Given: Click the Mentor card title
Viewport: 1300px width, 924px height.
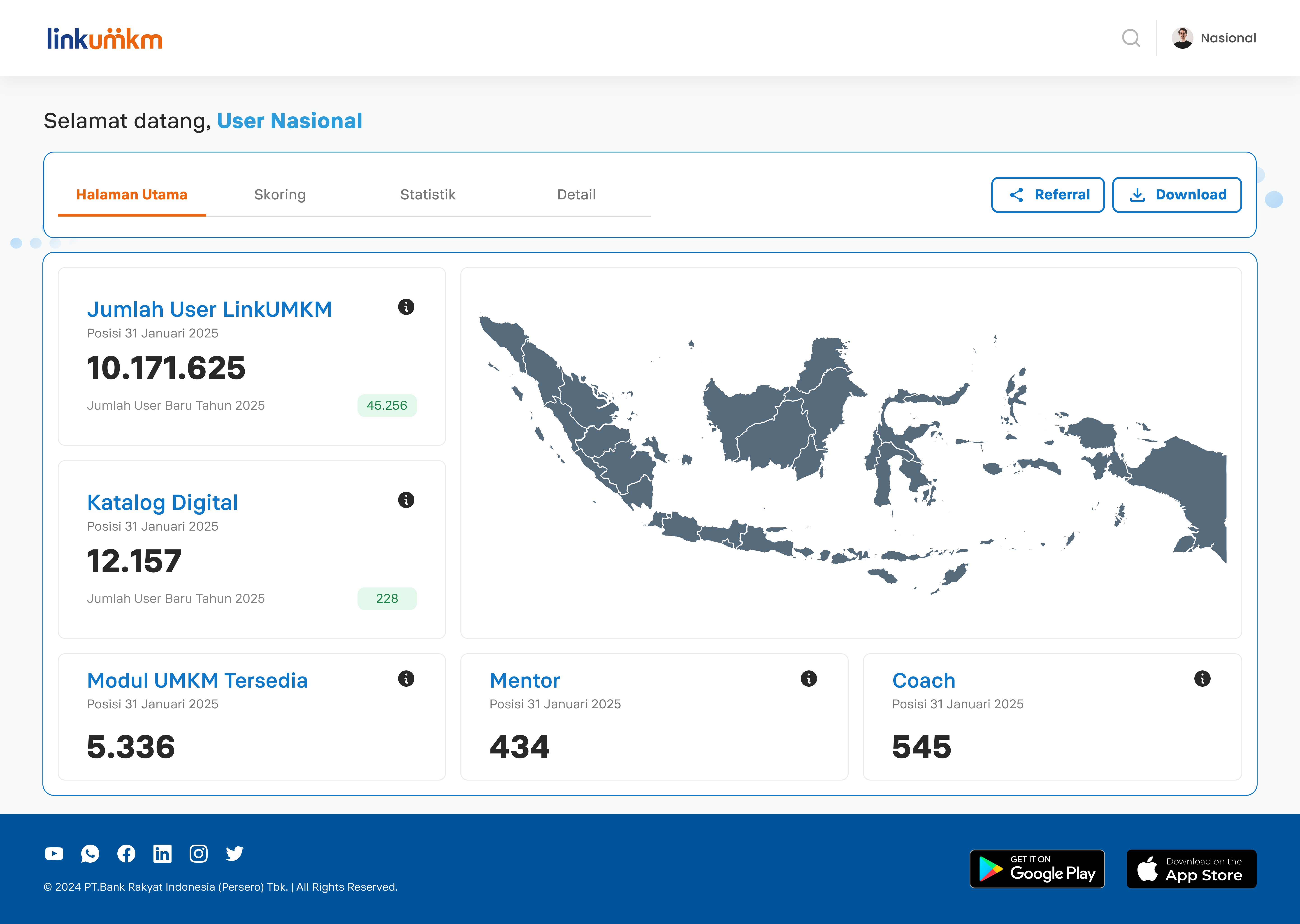Looking at the screenshot, I should point(525,681).
